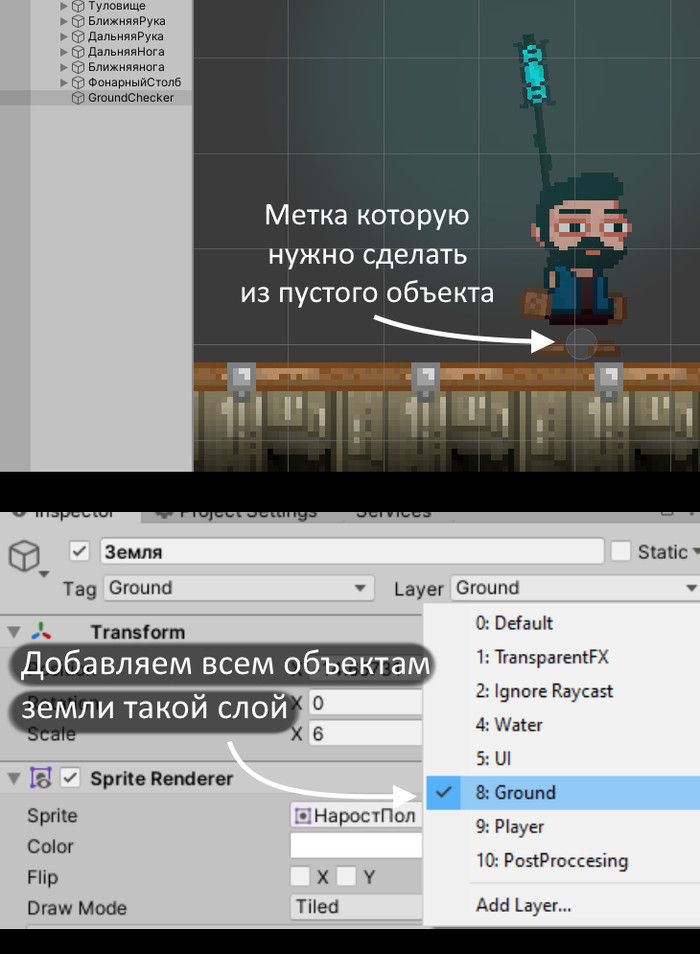Click the cube icon beside БлижняяРука

[x=79, y=21]
